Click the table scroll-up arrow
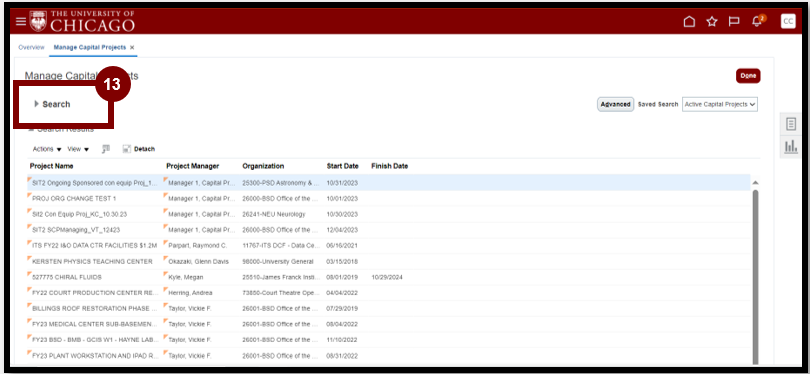This screenshot has width=810, height=374. click(755, 183)
